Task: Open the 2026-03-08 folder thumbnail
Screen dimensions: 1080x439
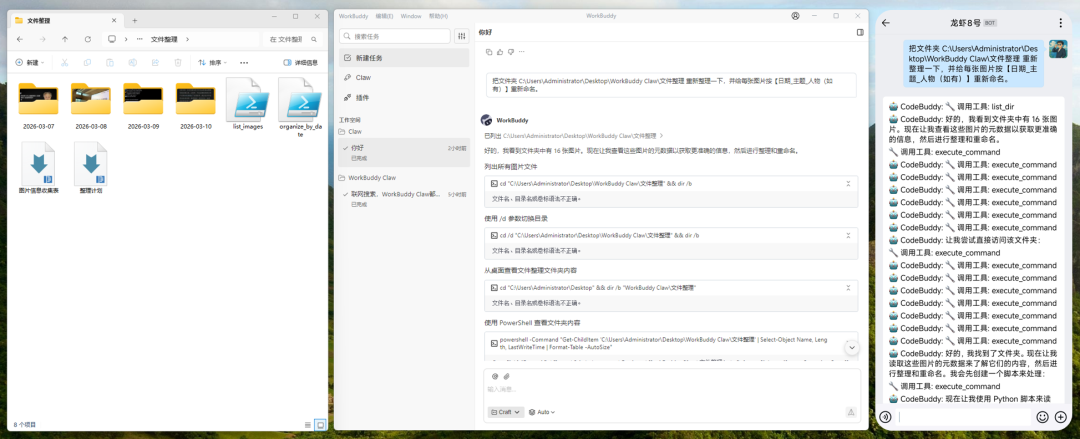Action: pyautogui.click(x=91, y=101)
